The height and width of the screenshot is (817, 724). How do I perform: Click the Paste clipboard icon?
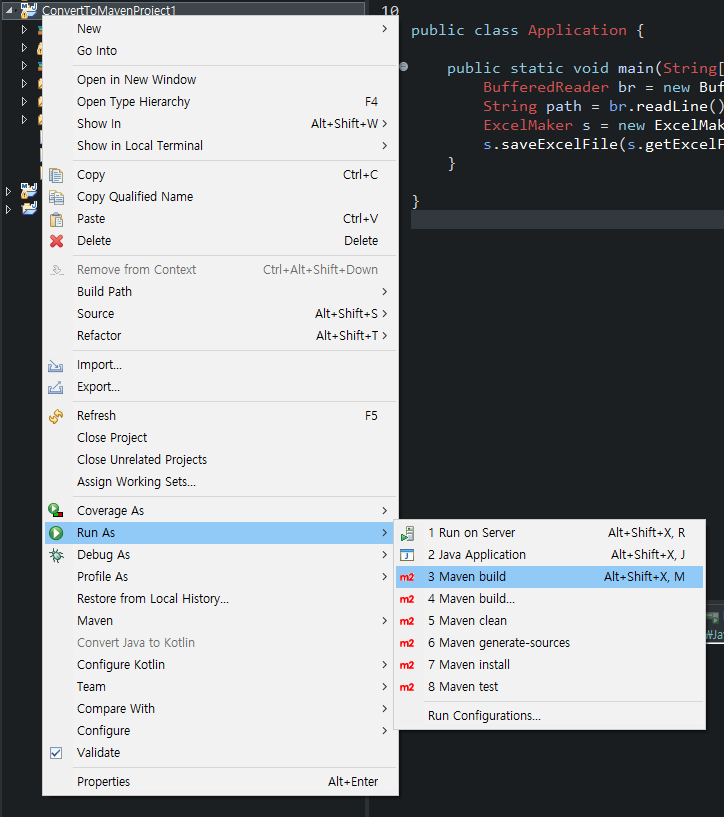coord(56,219)
